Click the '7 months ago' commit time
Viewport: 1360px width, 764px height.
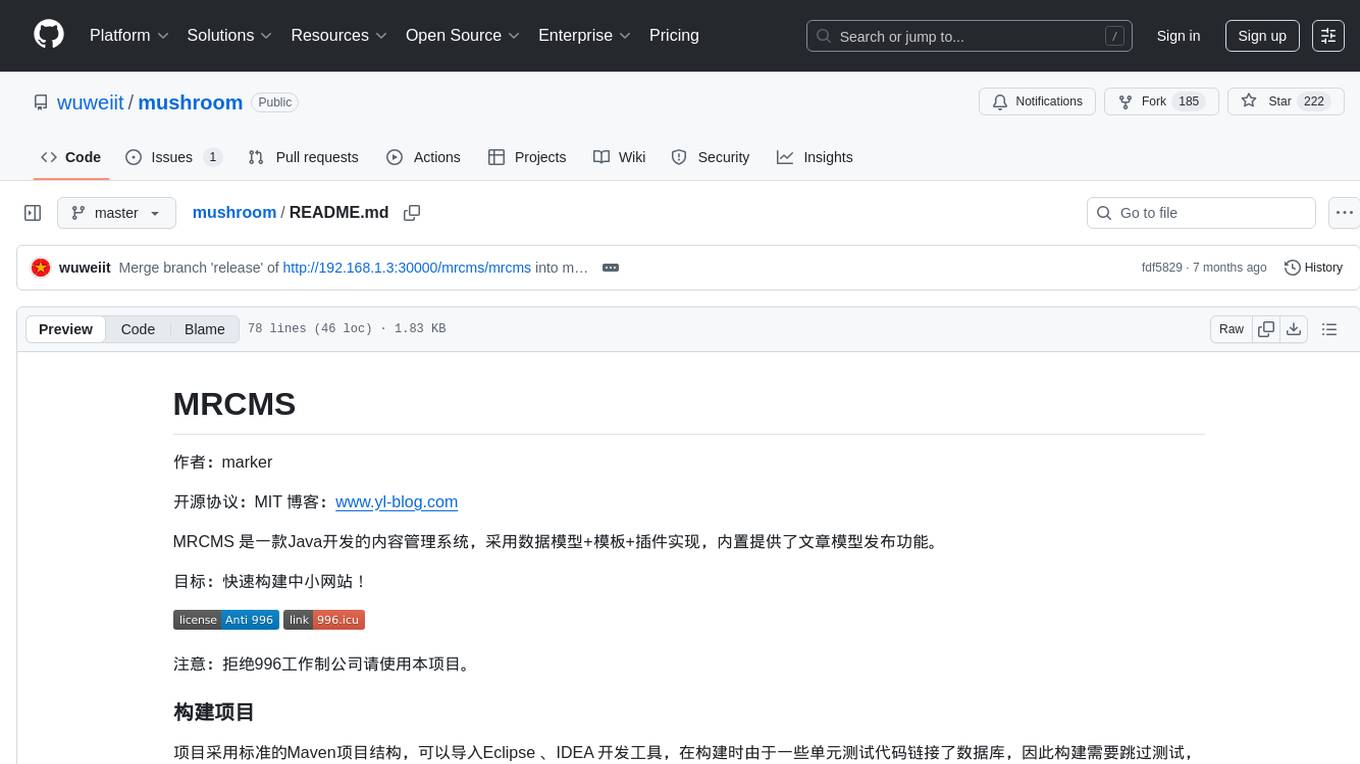[1230, 267]
